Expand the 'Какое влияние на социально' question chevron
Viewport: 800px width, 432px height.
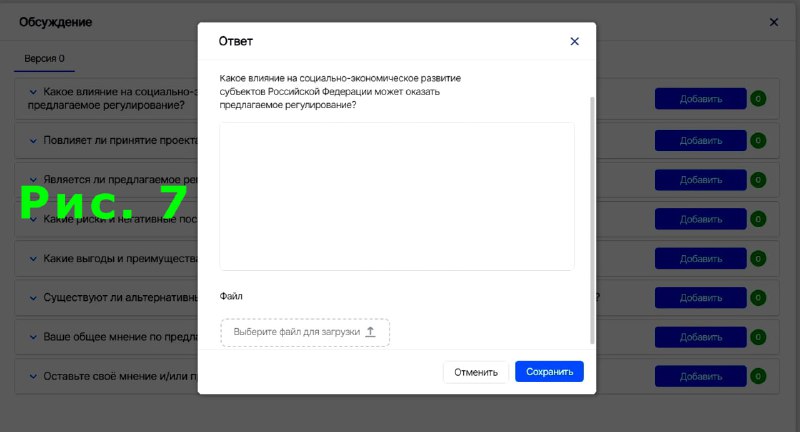click(33, 92)
